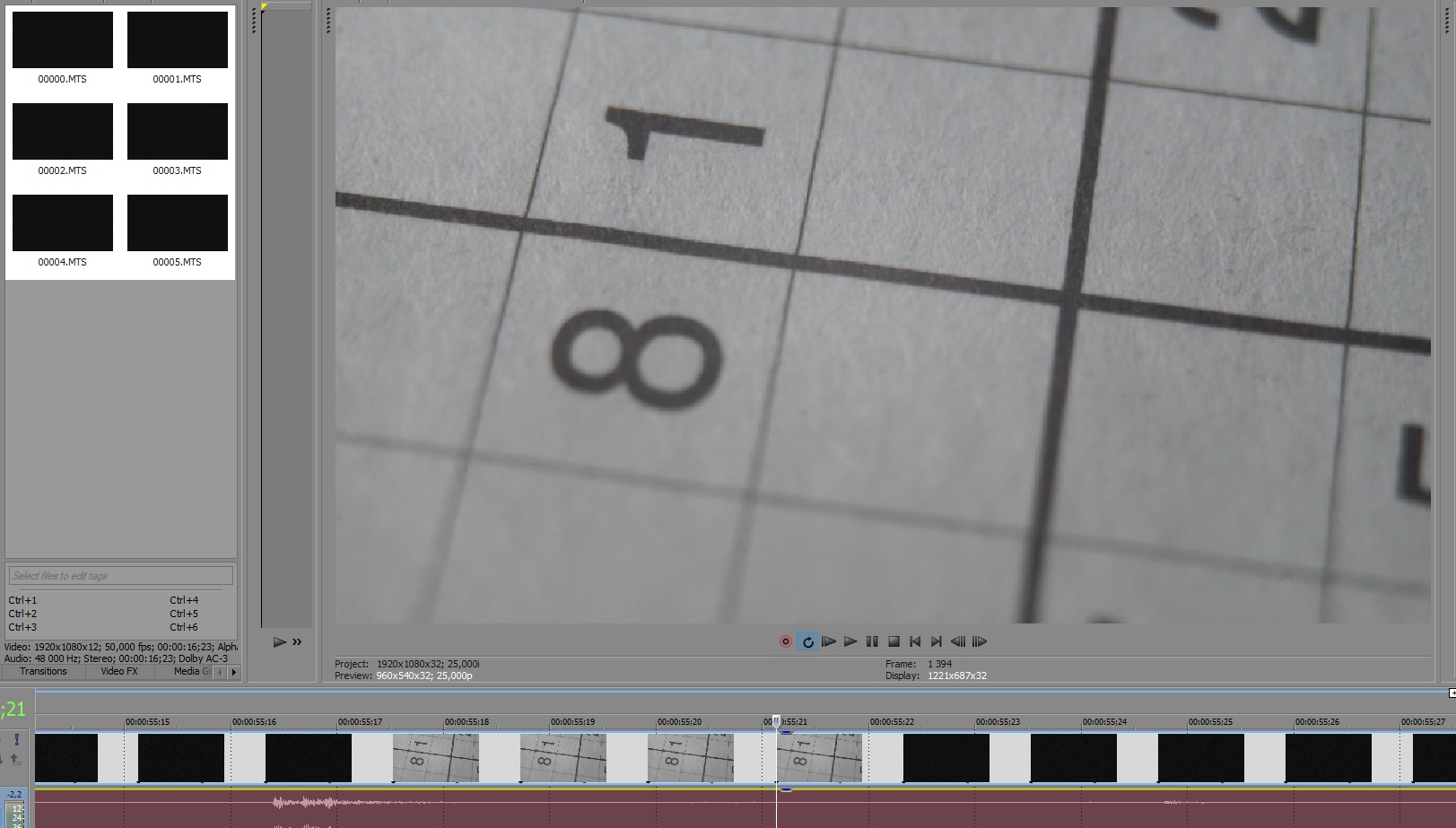Screen dimensions: 1456x828
Task: Select the 00005.MTS media thumbnail
Action: coord(178,223)
